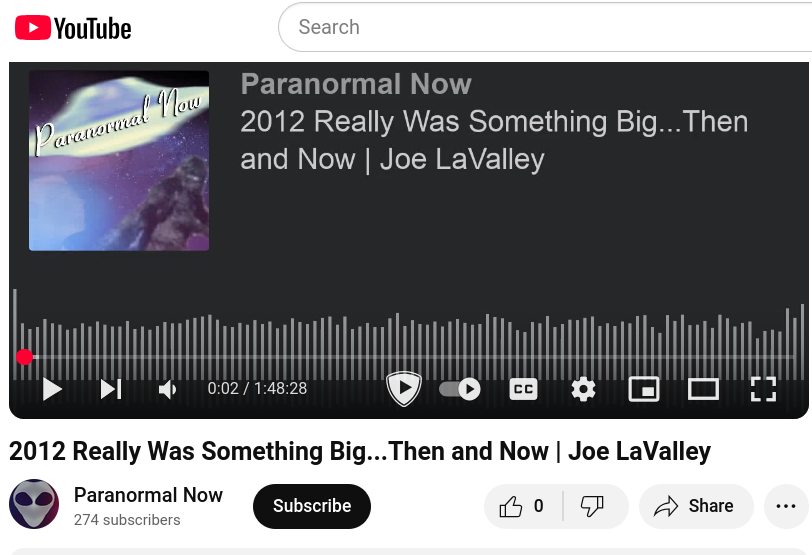Subscribe to Paranormal Now channel
812x555 pixels.
(x=312, y=506)
